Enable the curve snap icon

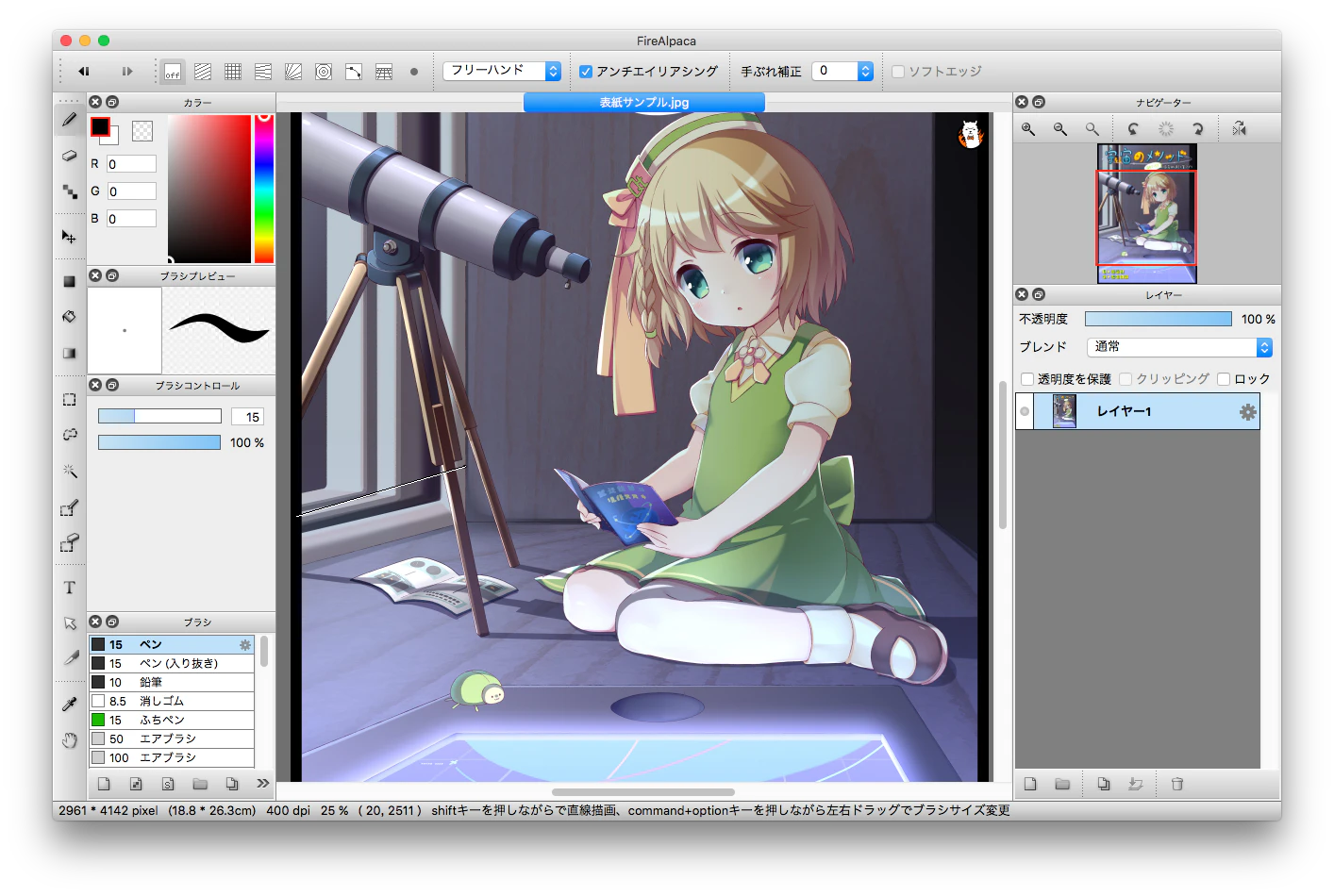(354, 72)
